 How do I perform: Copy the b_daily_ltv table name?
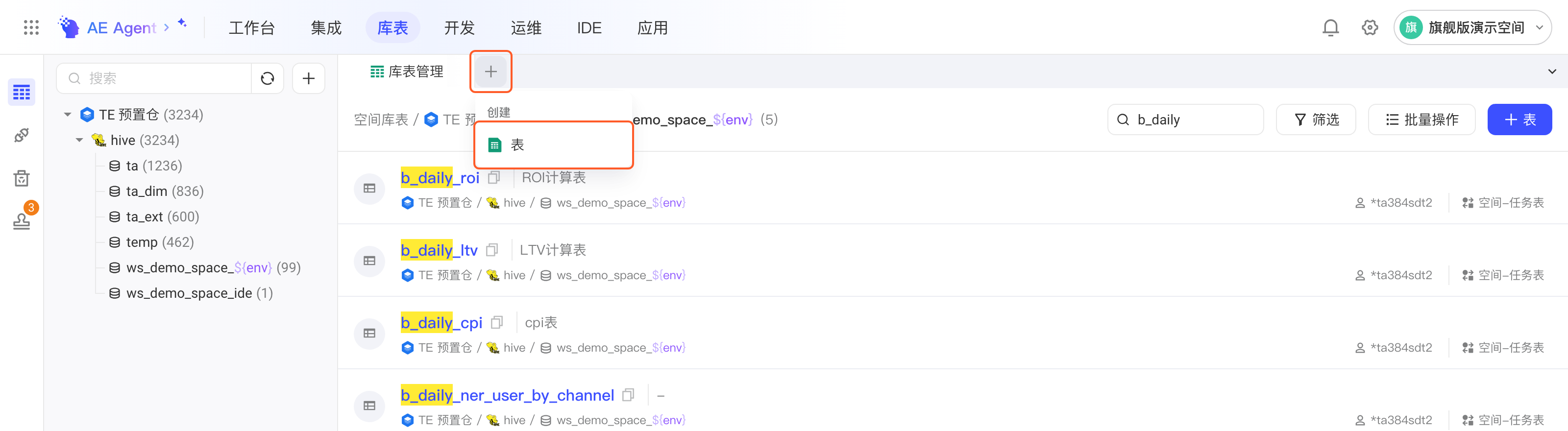point(492,250)
